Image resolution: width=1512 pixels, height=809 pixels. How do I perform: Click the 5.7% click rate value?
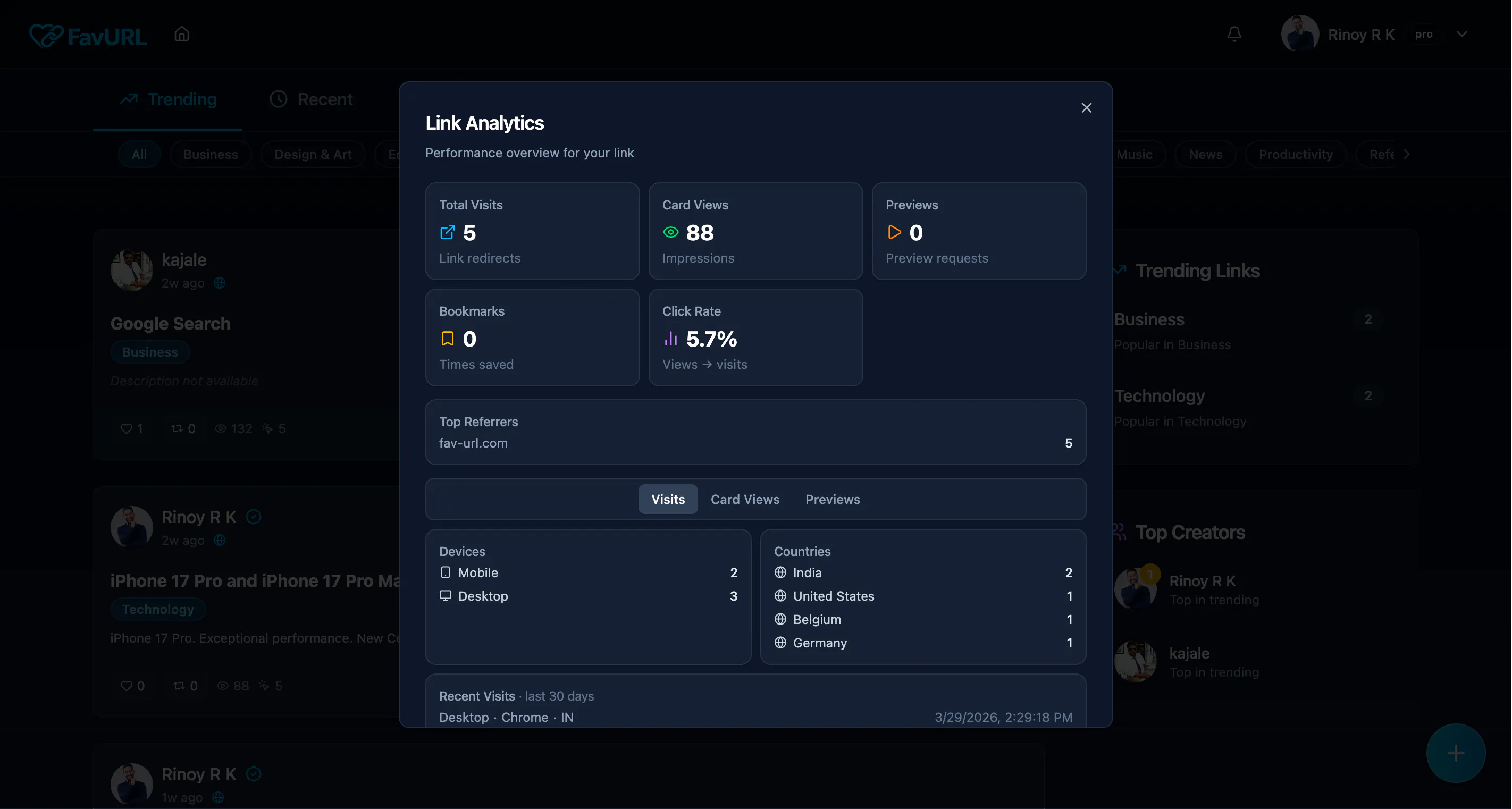click(x=711, y=339)
